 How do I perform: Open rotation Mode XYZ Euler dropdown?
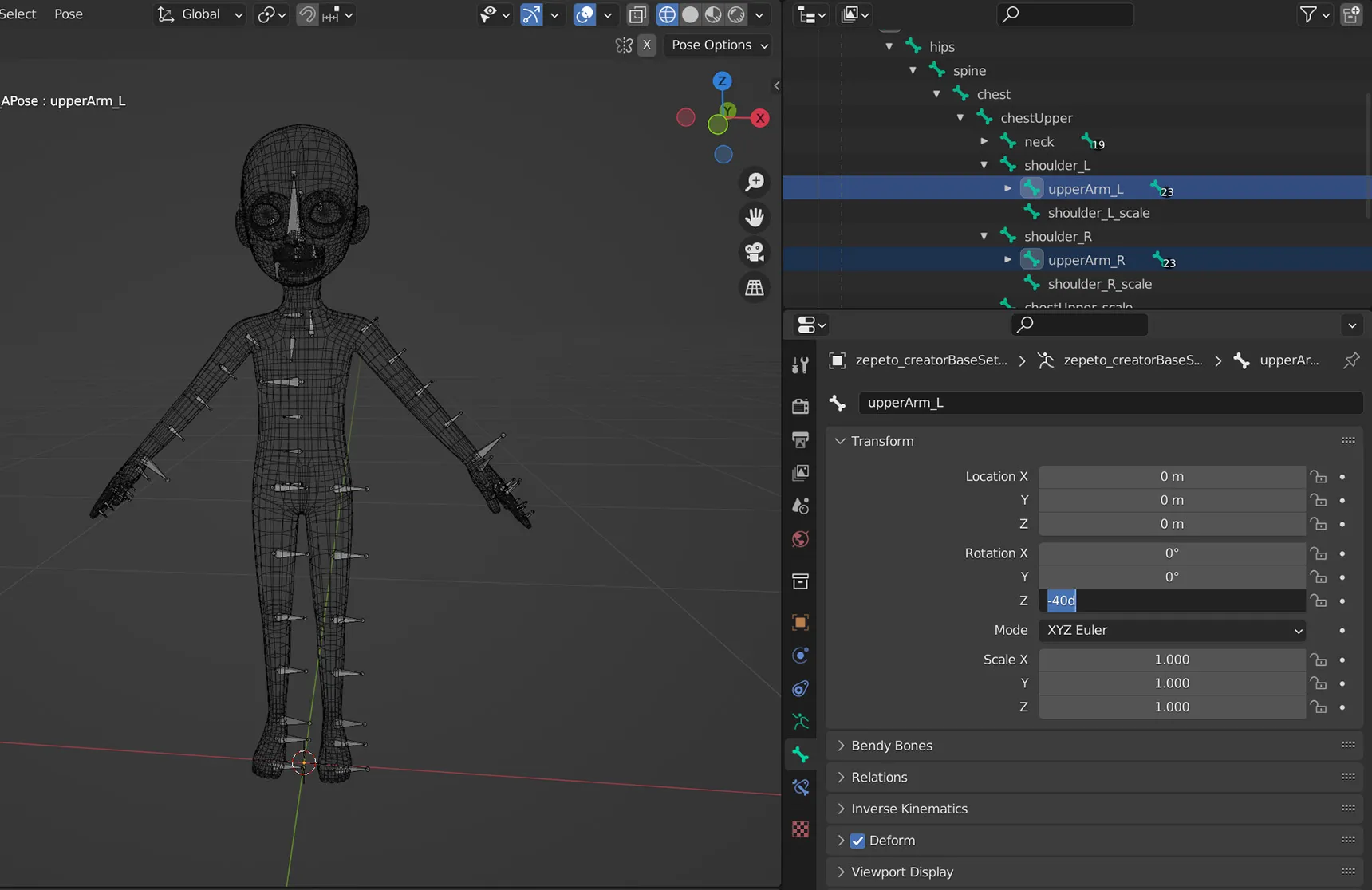(1172, 630)
